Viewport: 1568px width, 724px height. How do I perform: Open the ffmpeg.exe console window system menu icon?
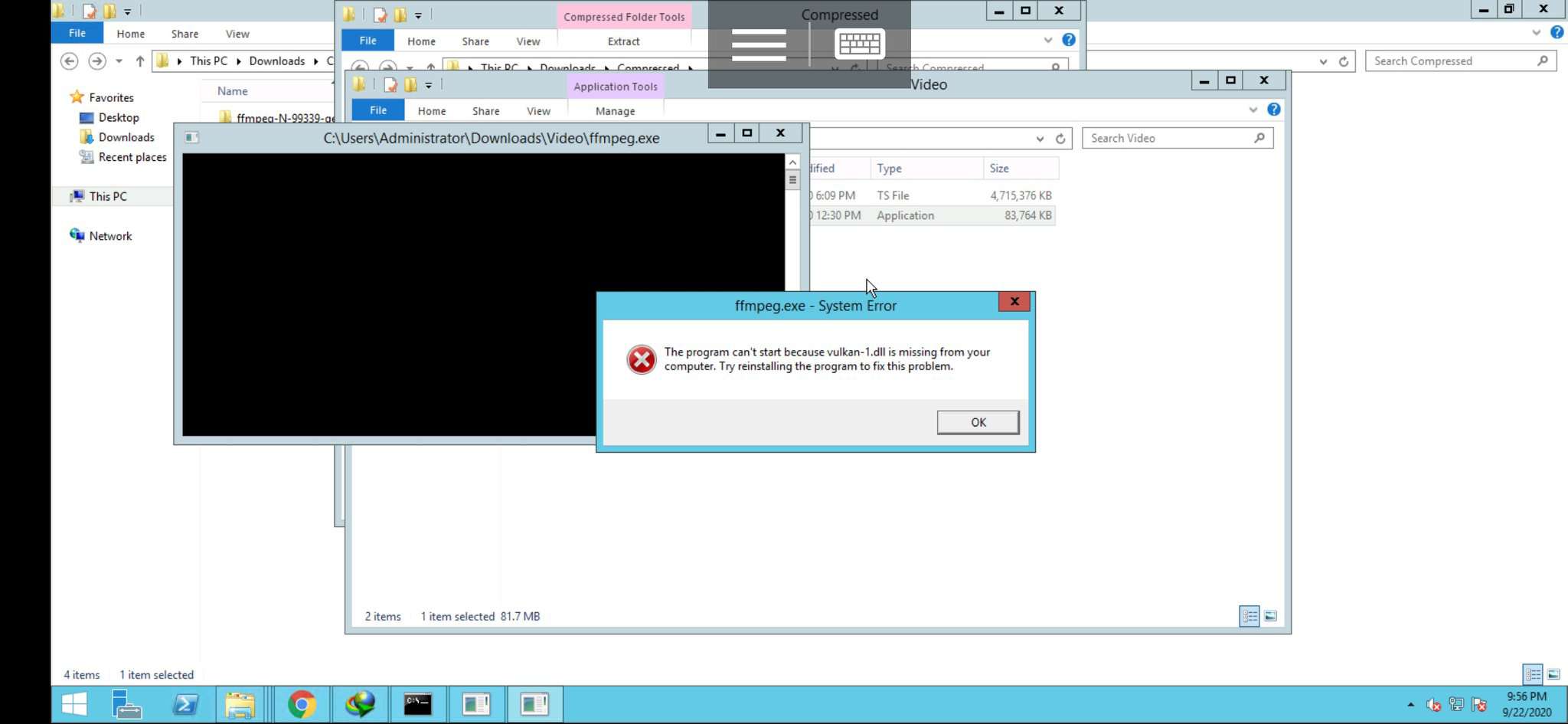click(191, 137)
